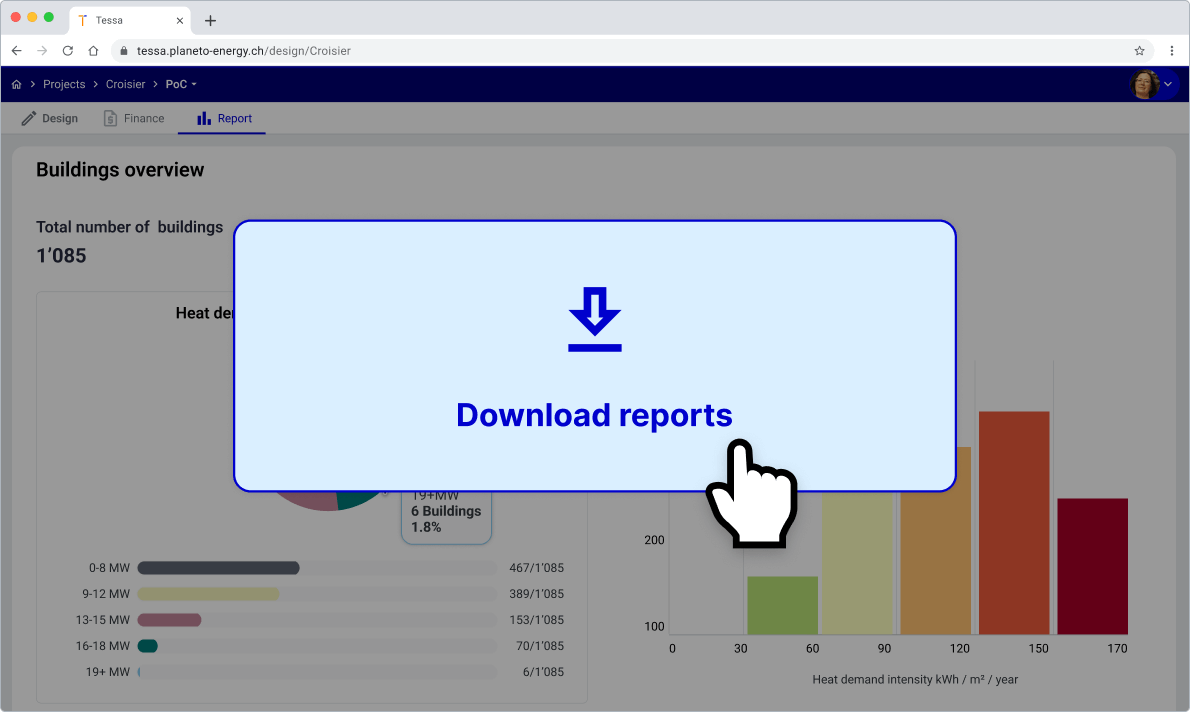Open the browser three-dot menu
The width and height of the screenshot is (1190, 712).
click(1172, 50)
